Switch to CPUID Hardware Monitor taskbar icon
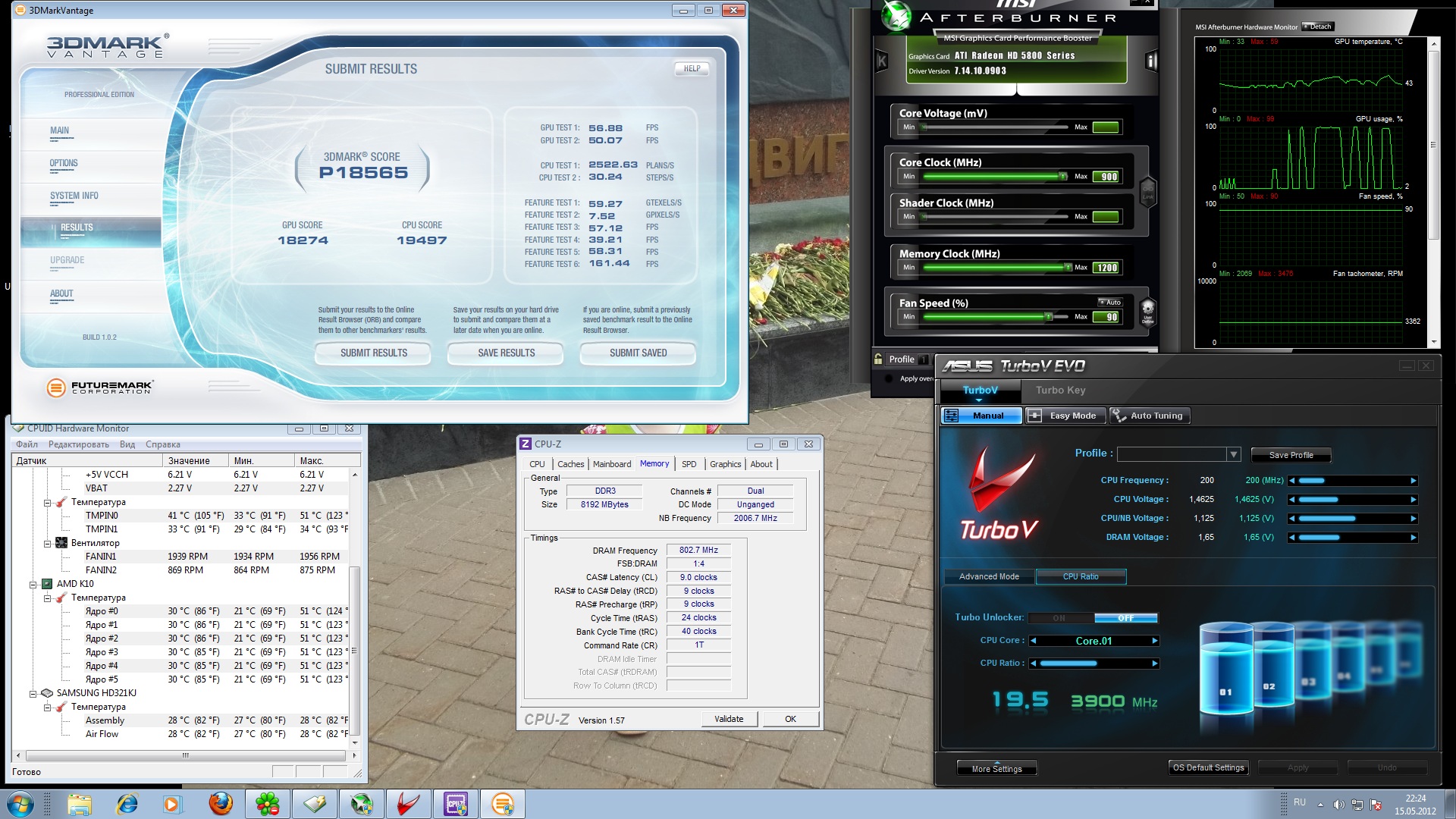Viewport: 1456px width, 819px height. coord(315,804)
